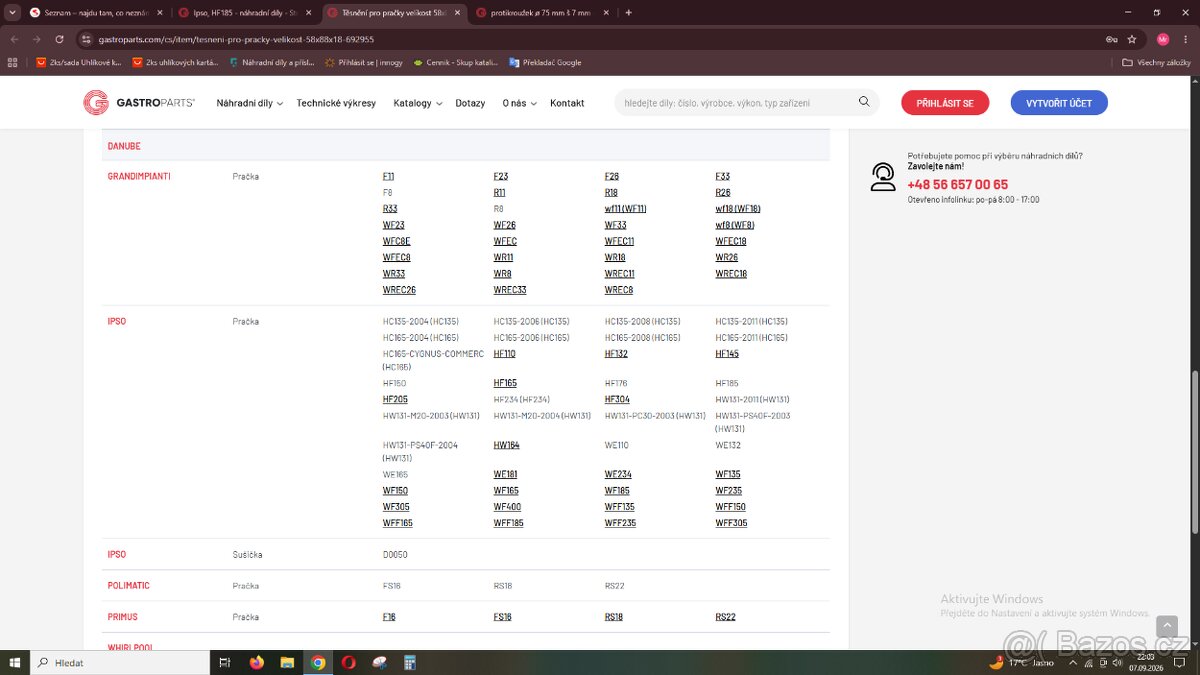Click the site info icon in address bar
1200x675 pixels.
(86, 39)
